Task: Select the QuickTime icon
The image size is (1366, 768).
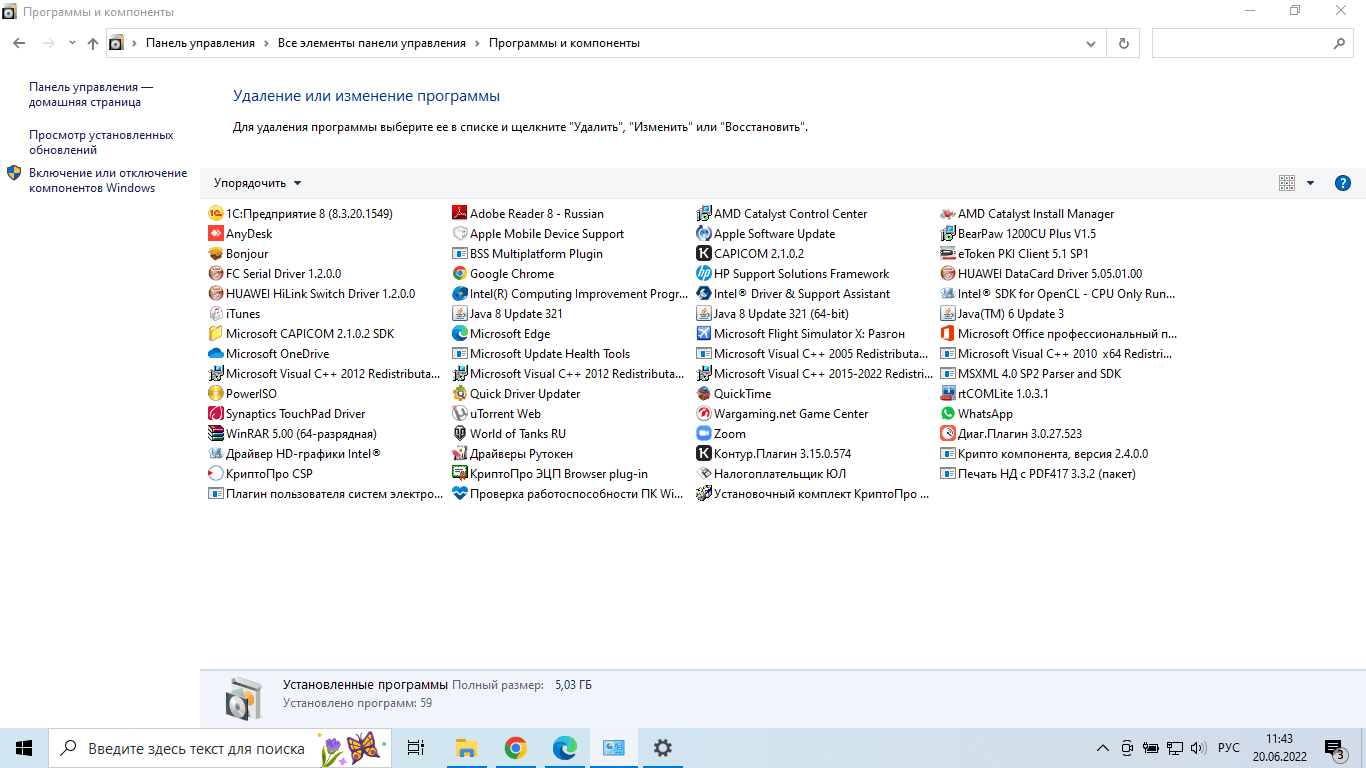Action: [x=704, y=394]
